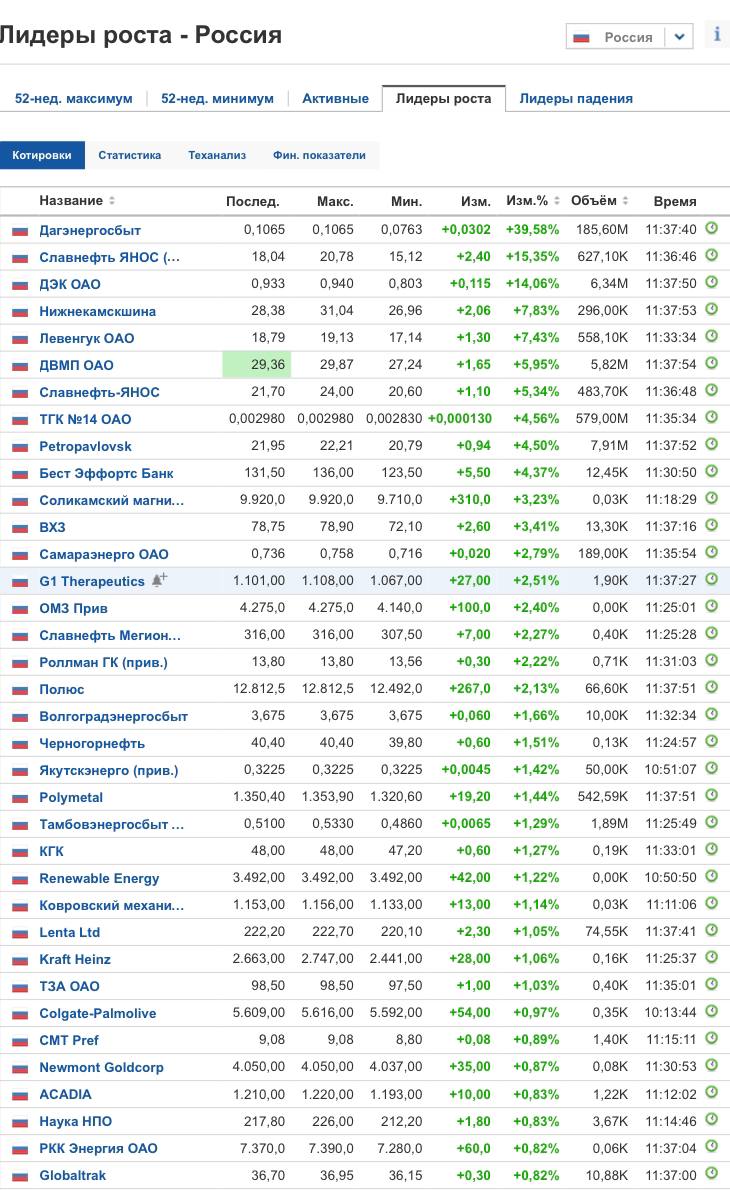Open the Россия country dropdown

629,36
